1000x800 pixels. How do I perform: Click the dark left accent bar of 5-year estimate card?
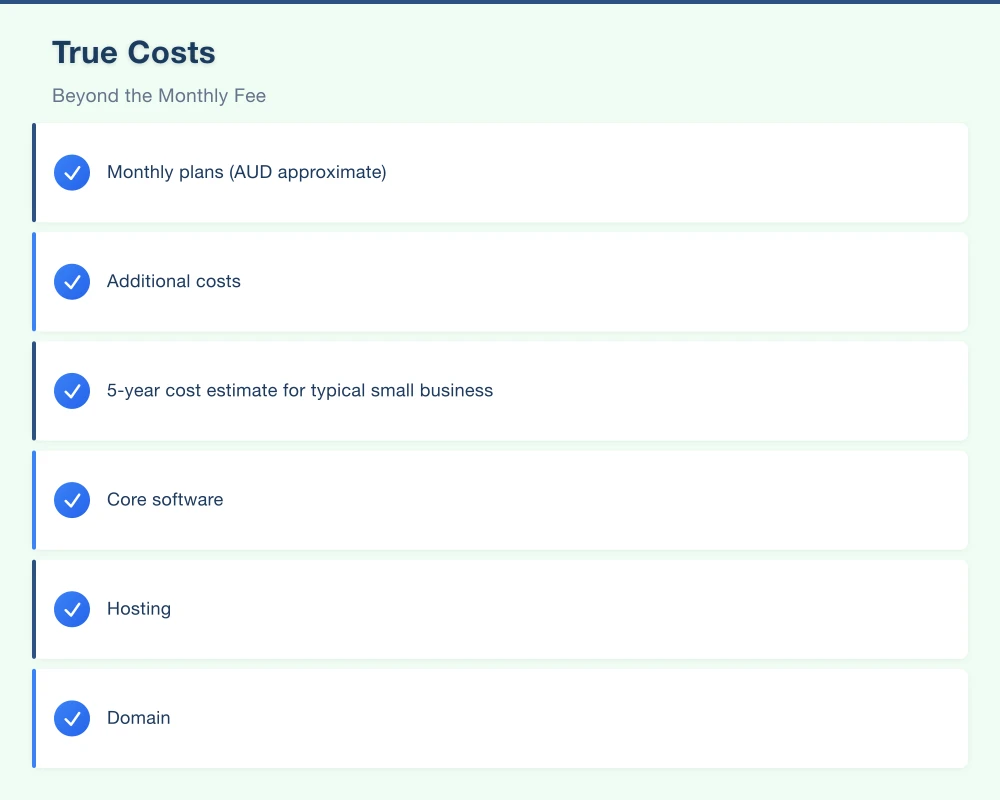click(x=34, y=391)
